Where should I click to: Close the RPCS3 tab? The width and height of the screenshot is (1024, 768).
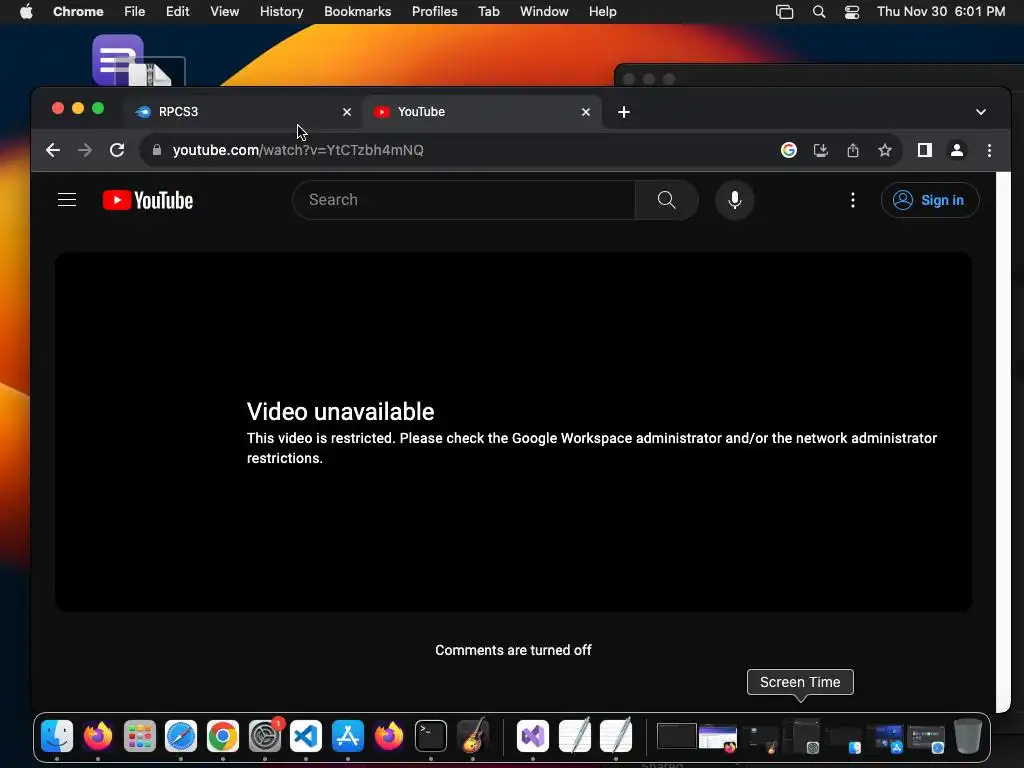point(347,112)
